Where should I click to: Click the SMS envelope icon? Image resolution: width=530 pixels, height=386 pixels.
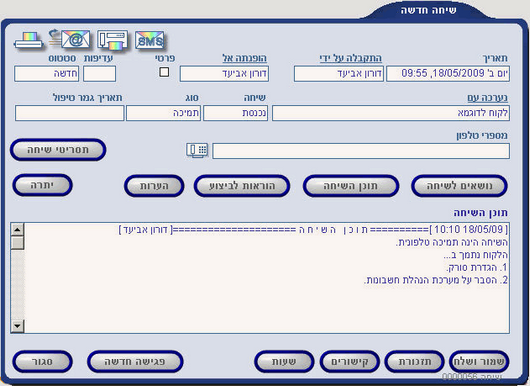pos(150,40)
